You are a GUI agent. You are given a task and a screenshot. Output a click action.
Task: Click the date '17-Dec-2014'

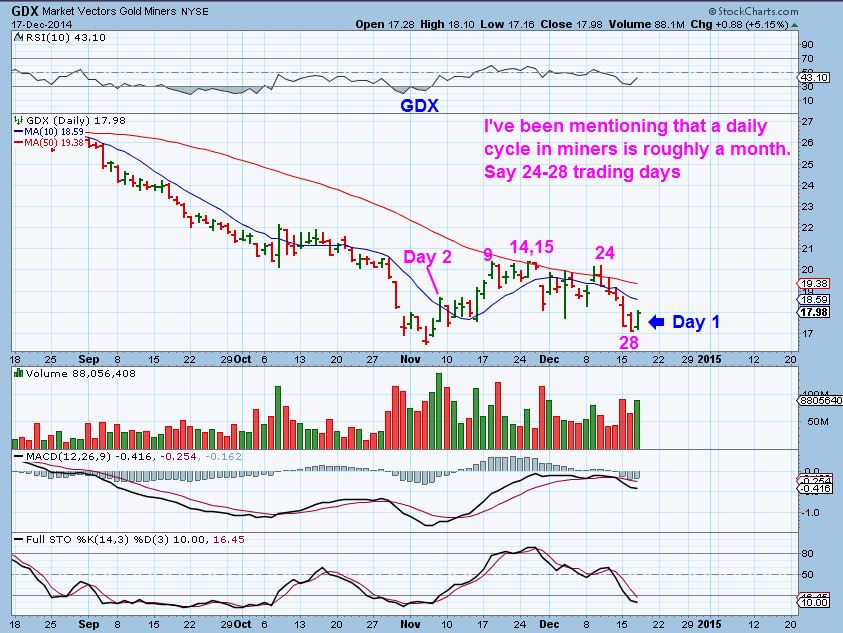[x=41, y=25]
